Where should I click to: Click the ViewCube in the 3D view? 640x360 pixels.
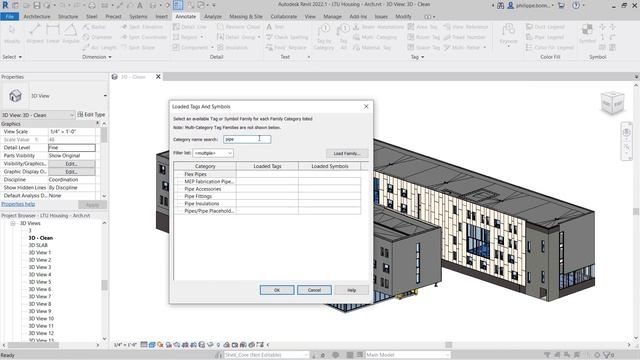pyautogui.click(x=613, y=103)
